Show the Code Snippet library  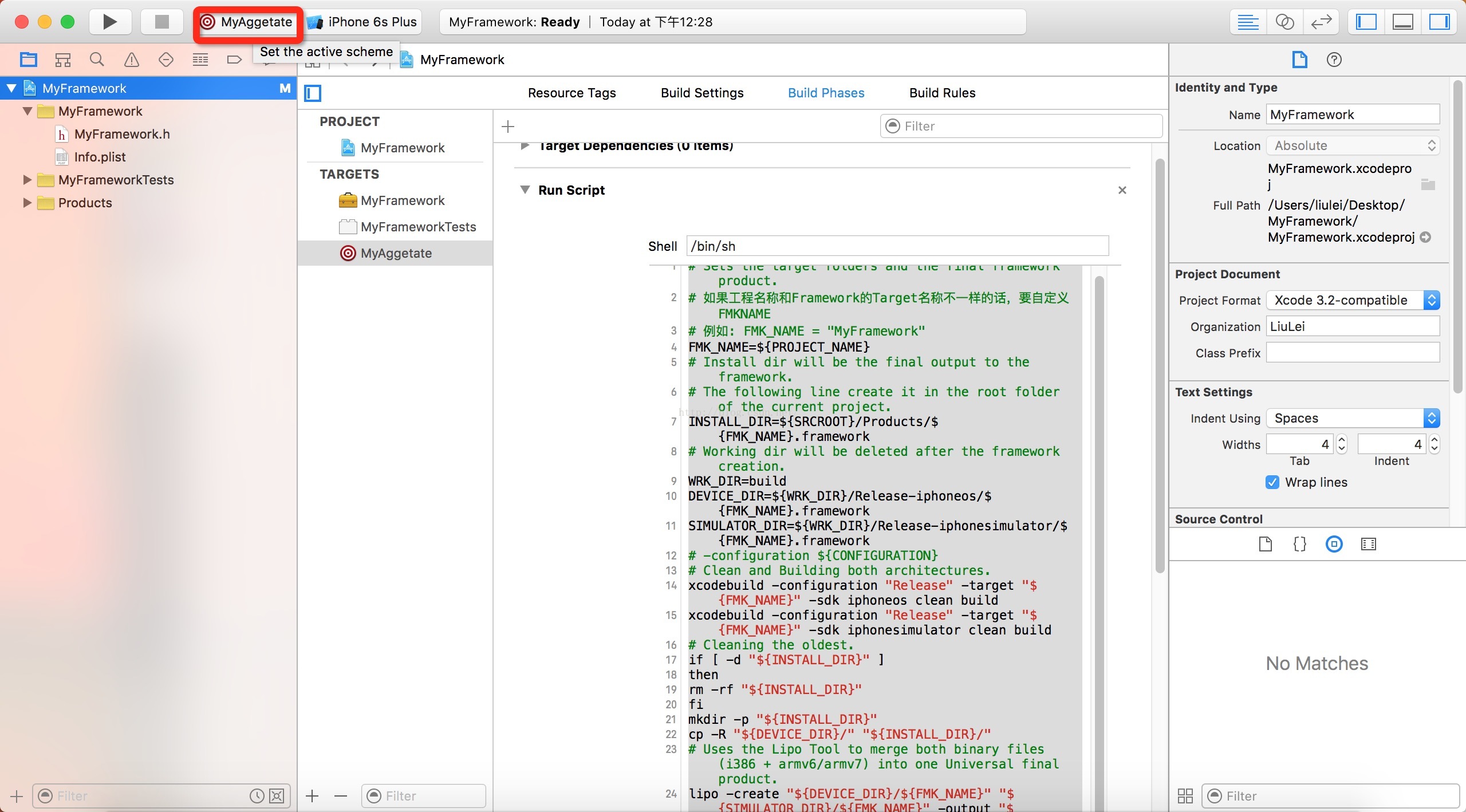coord(1300,544)
